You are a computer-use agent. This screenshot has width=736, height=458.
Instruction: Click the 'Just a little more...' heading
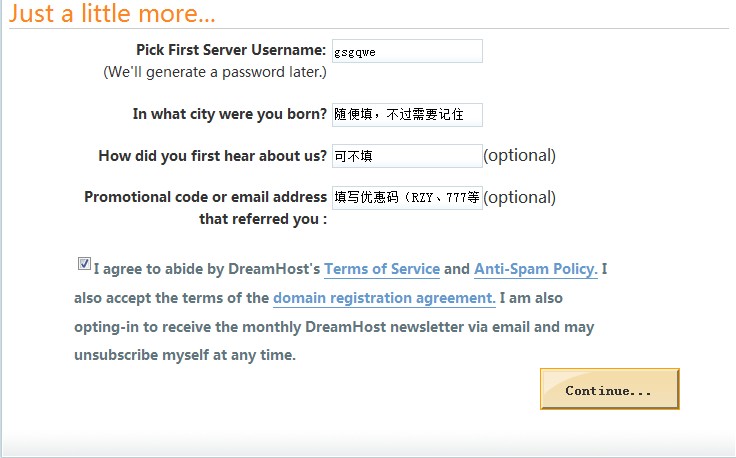pos(112,13)
